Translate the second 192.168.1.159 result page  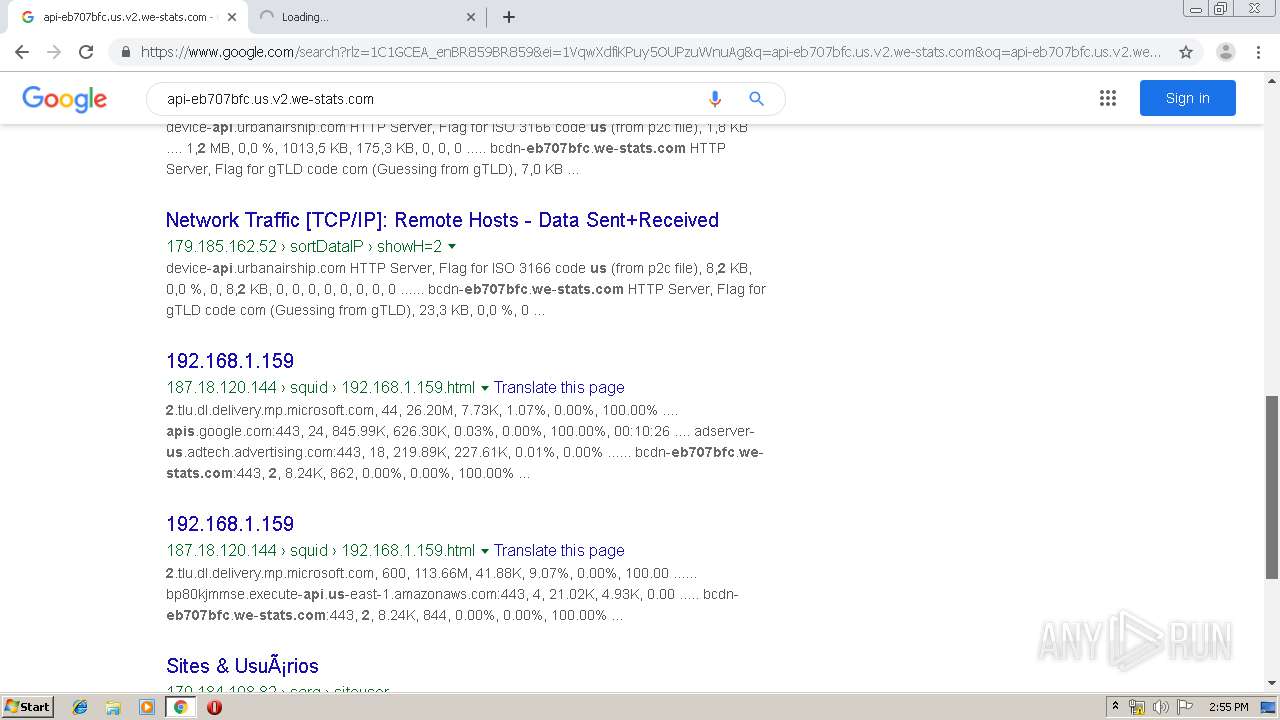click(x=559, y=550)
